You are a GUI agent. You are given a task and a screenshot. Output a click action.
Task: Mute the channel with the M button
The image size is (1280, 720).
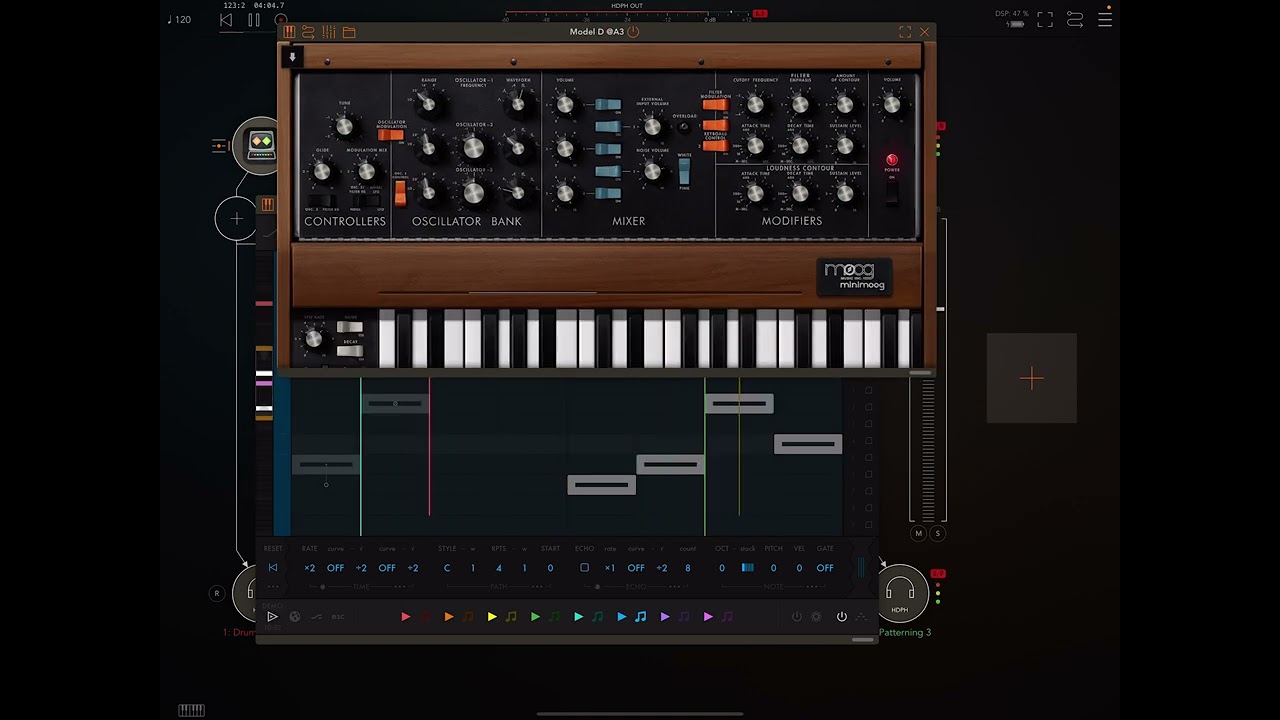(919, 533)
